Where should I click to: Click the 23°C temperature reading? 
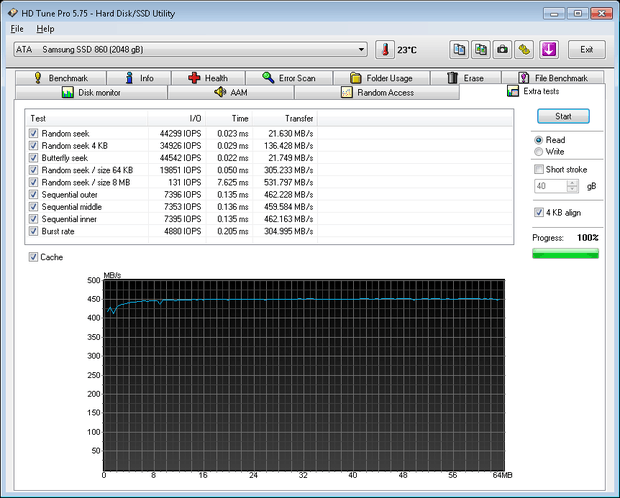point(407,50)
